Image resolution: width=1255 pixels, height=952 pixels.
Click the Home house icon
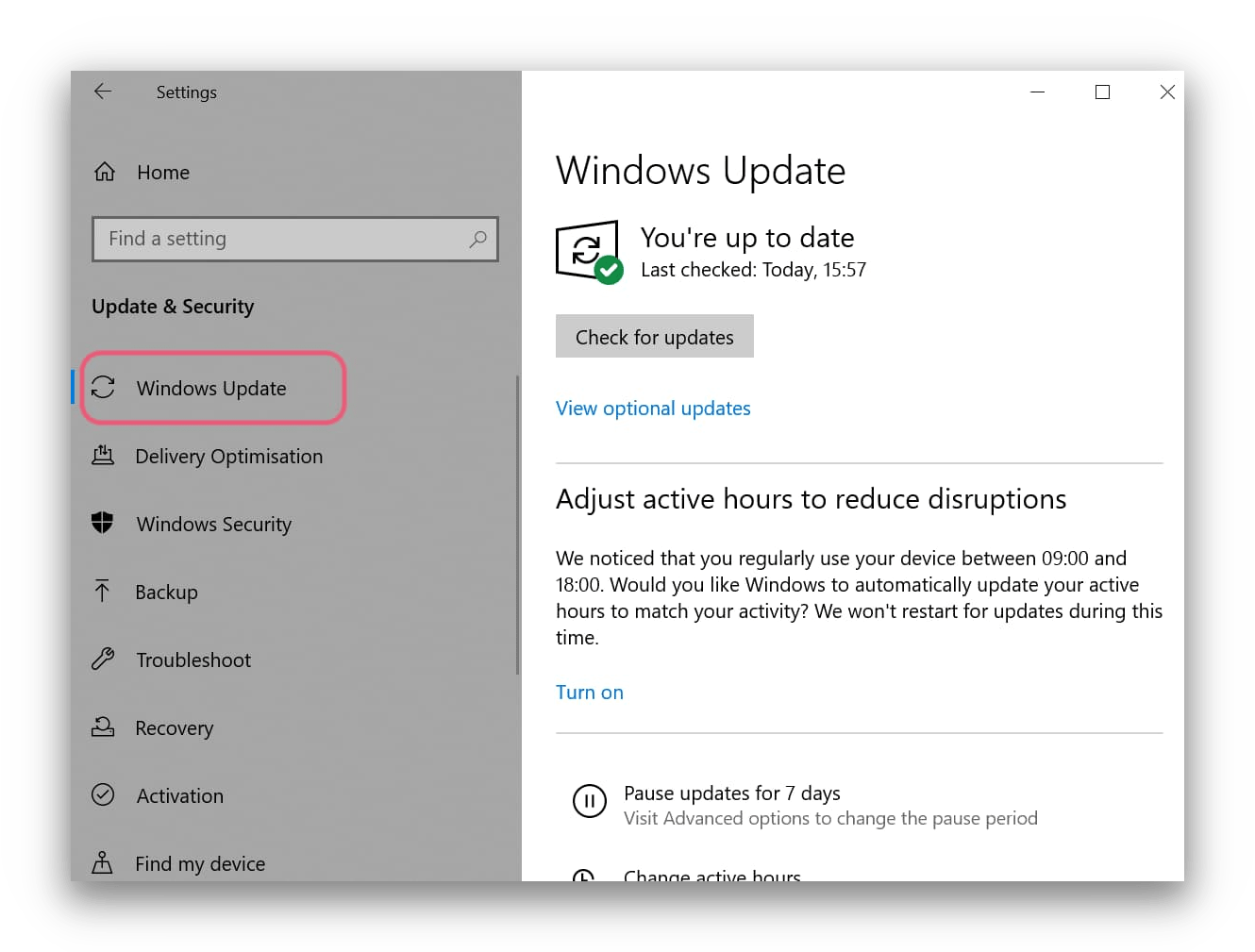[x=105, y=172]
